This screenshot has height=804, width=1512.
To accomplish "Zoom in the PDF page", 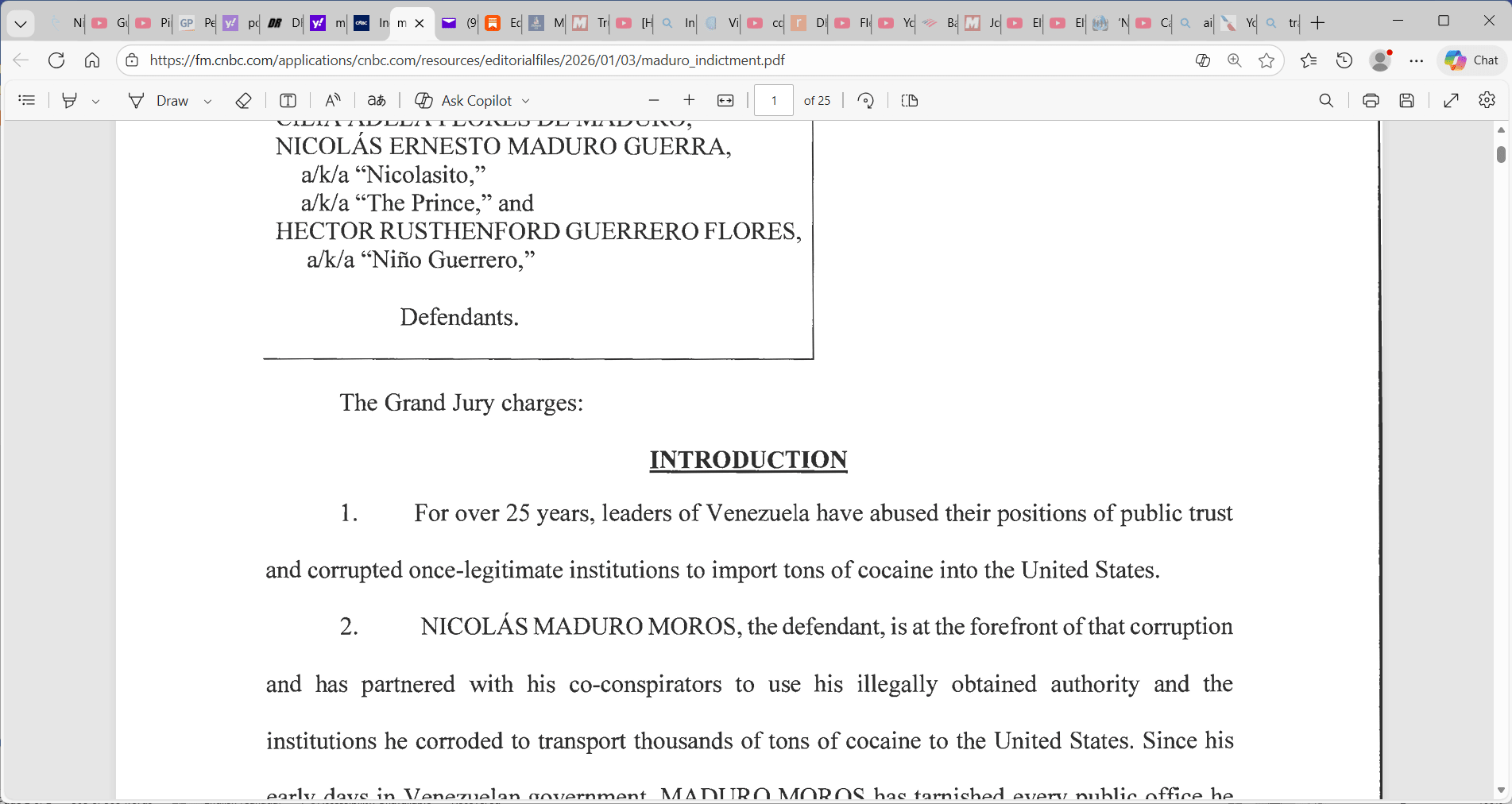I will pos(689,101).
